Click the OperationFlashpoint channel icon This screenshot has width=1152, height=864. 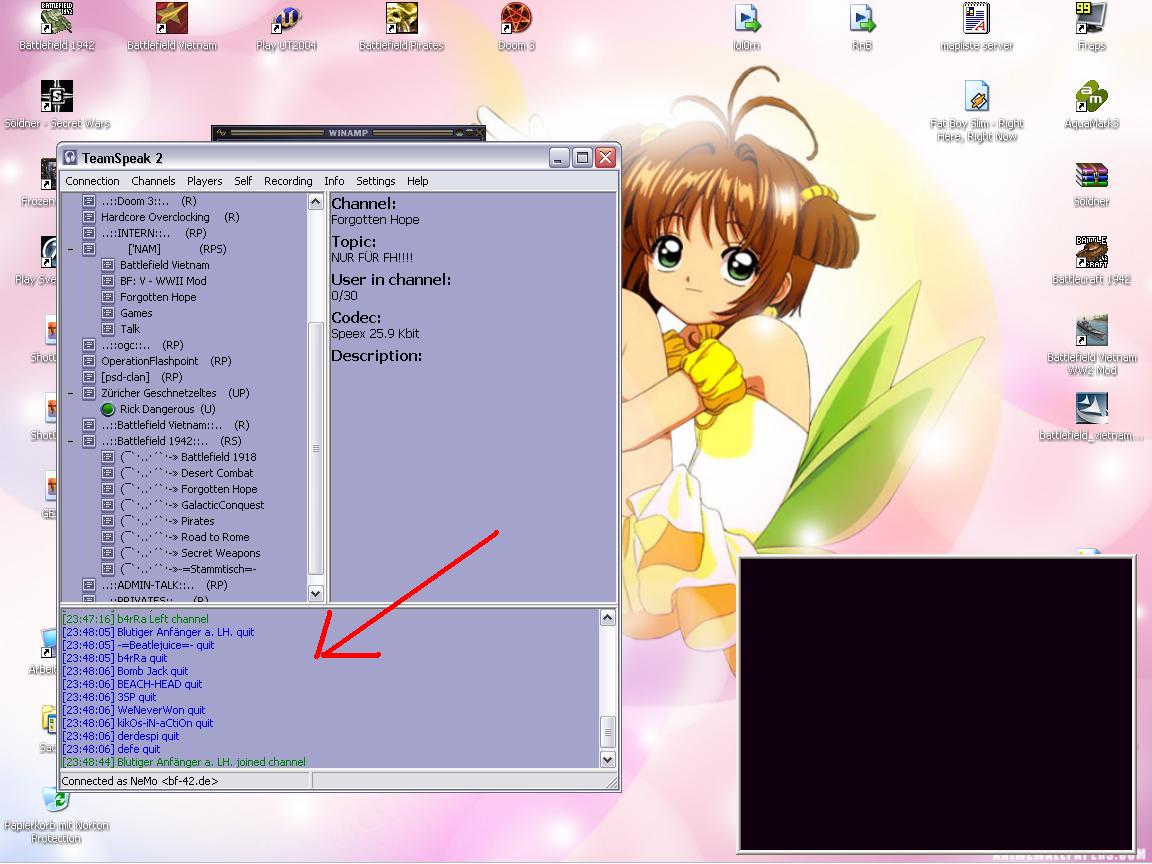pos(89,361)
